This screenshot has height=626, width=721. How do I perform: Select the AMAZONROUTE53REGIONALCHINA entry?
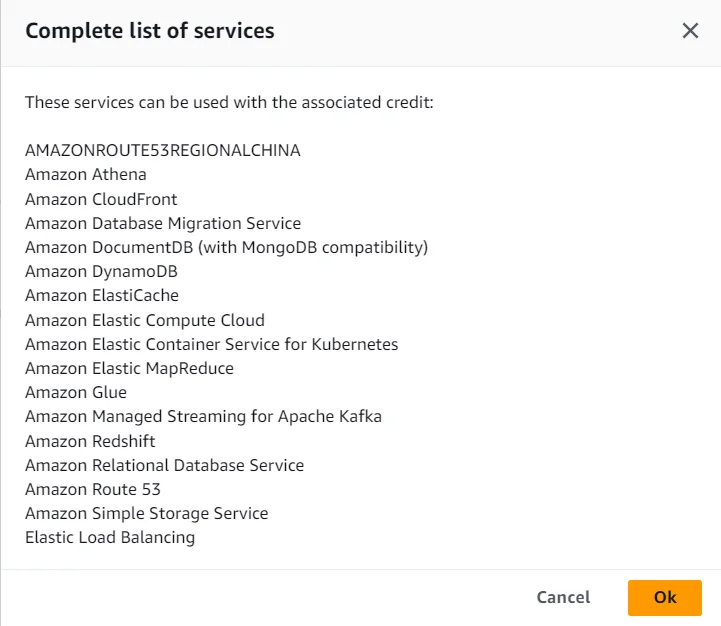click(163, 150)
